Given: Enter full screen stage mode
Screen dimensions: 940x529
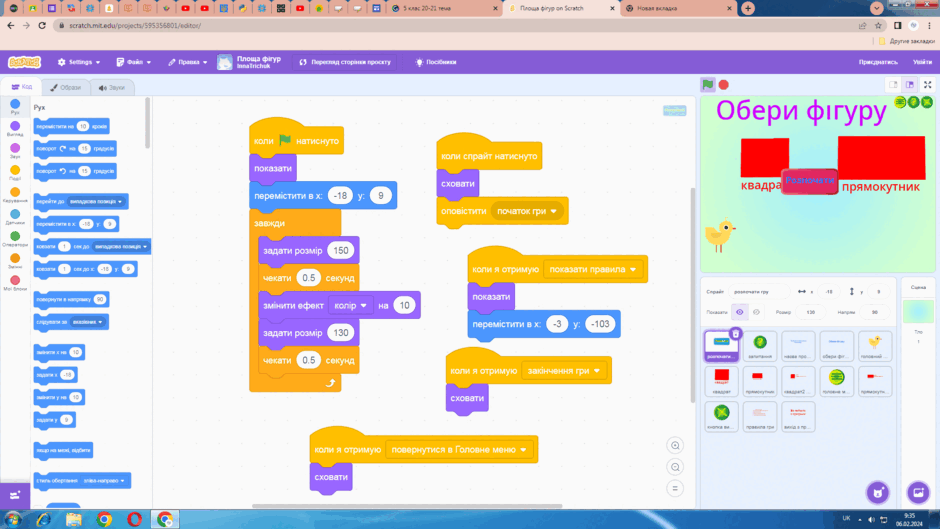Looking at the screenshot, I should [927, 85].
